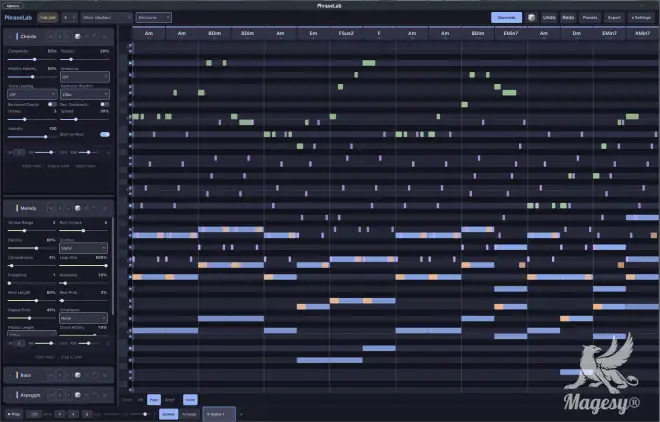Screen dimensions: 660x422
Task: Open the Phrase Length dropdown
Action: [x=32, y=334]
